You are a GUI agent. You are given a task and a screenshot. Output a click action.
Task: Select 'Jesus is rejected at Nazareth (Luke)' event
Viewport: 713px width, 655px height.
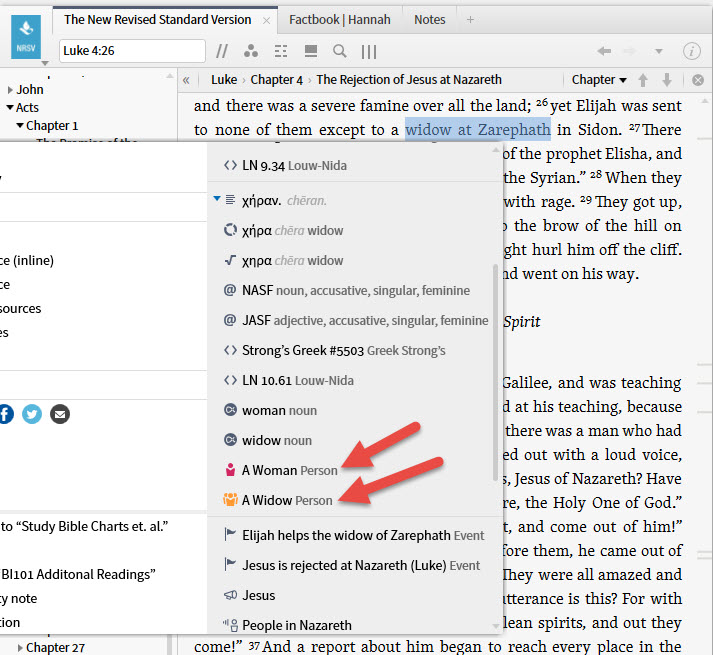pos(355,565)
